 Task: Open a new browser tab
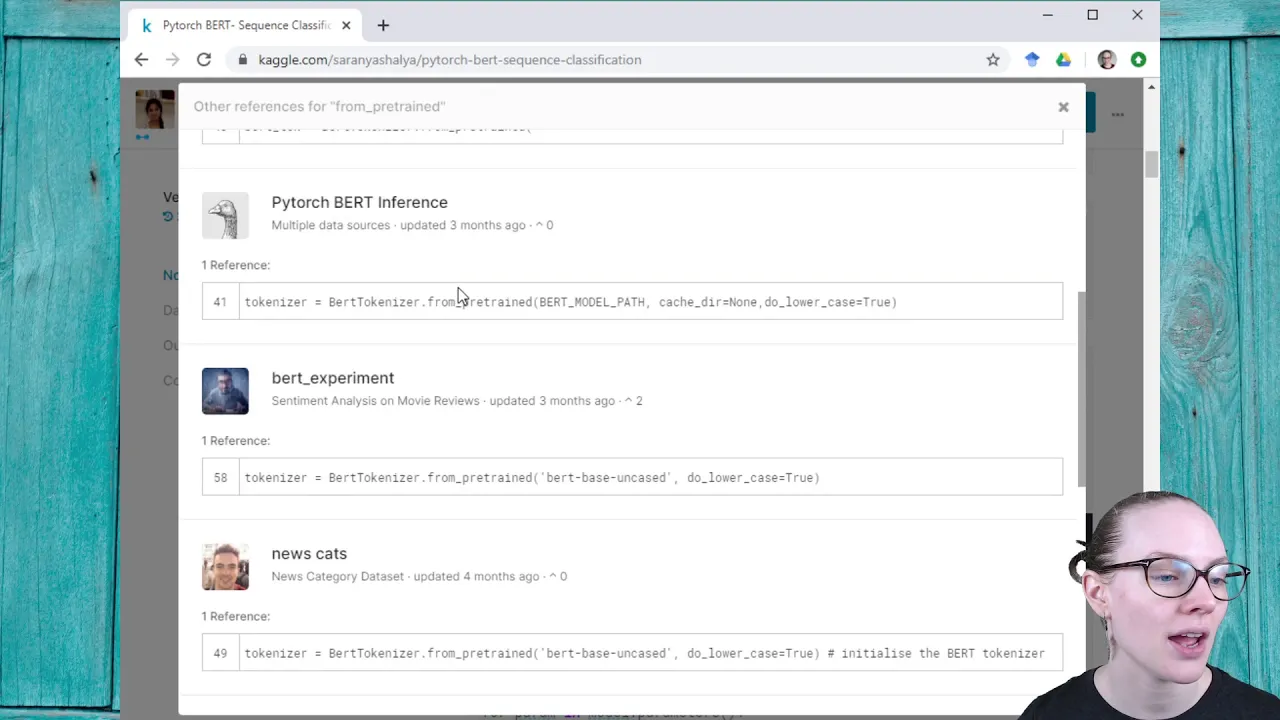tap(383, 25)
